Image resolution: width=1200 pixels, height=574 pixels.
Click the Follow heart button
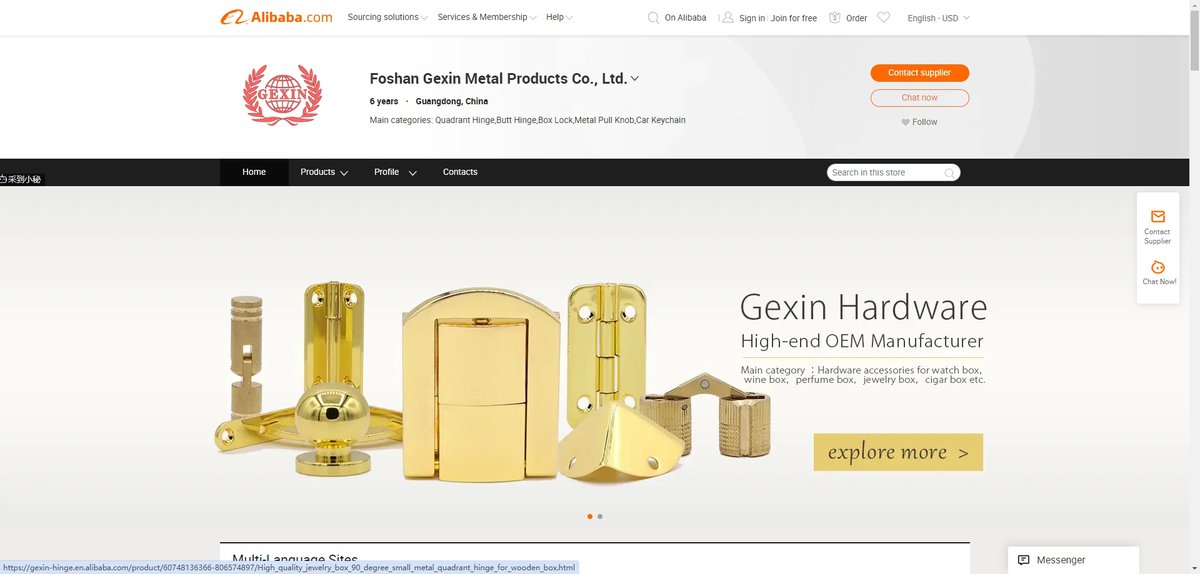tap(919, 122)
